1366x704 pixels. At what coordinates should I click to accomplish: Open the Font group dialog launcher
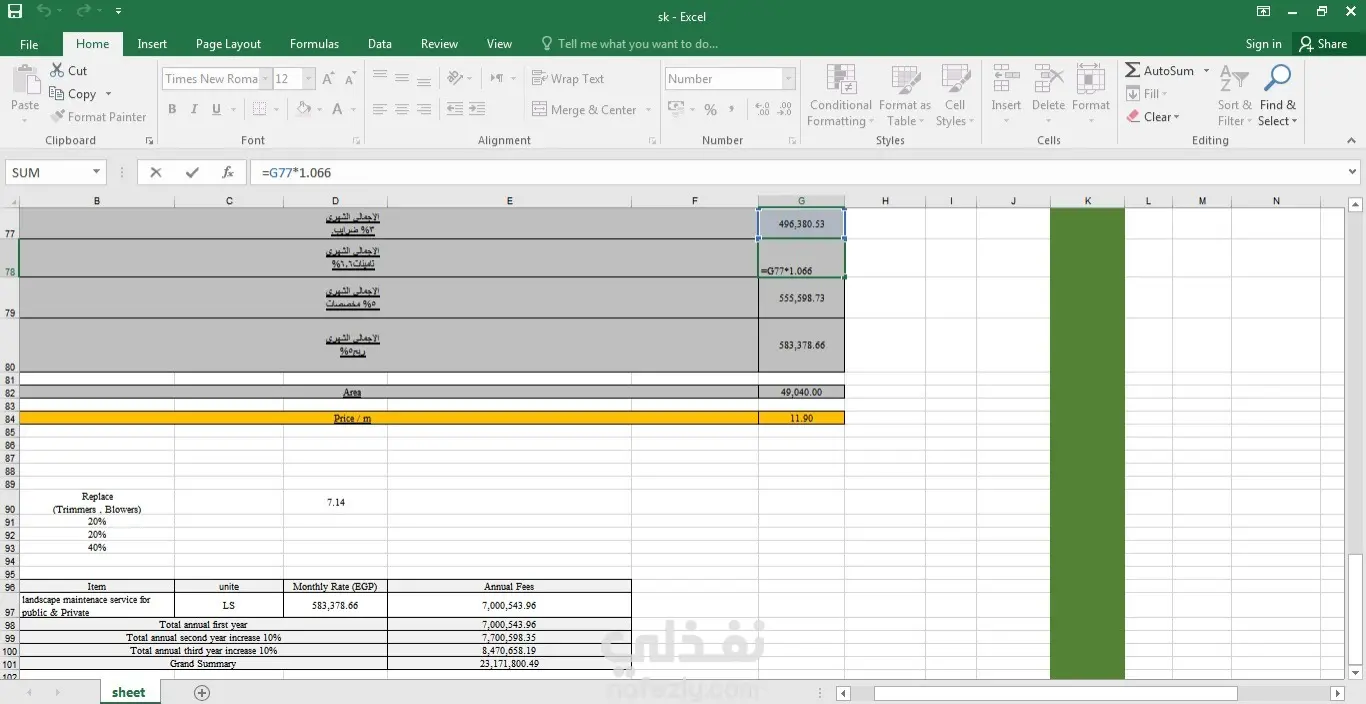(x=358, y=141)
